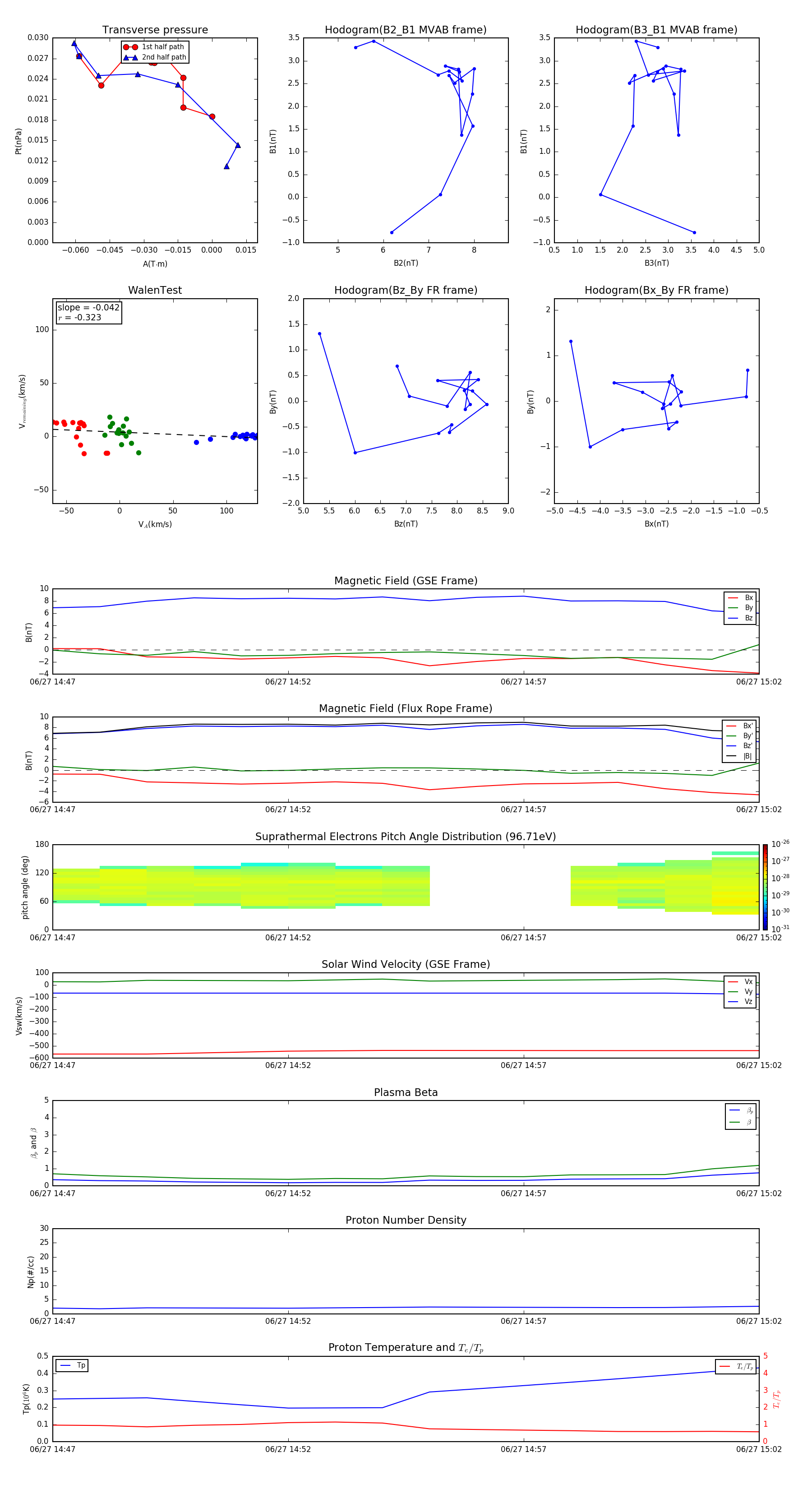Click the "B2(nT)" x-axis label

(406, 263)
